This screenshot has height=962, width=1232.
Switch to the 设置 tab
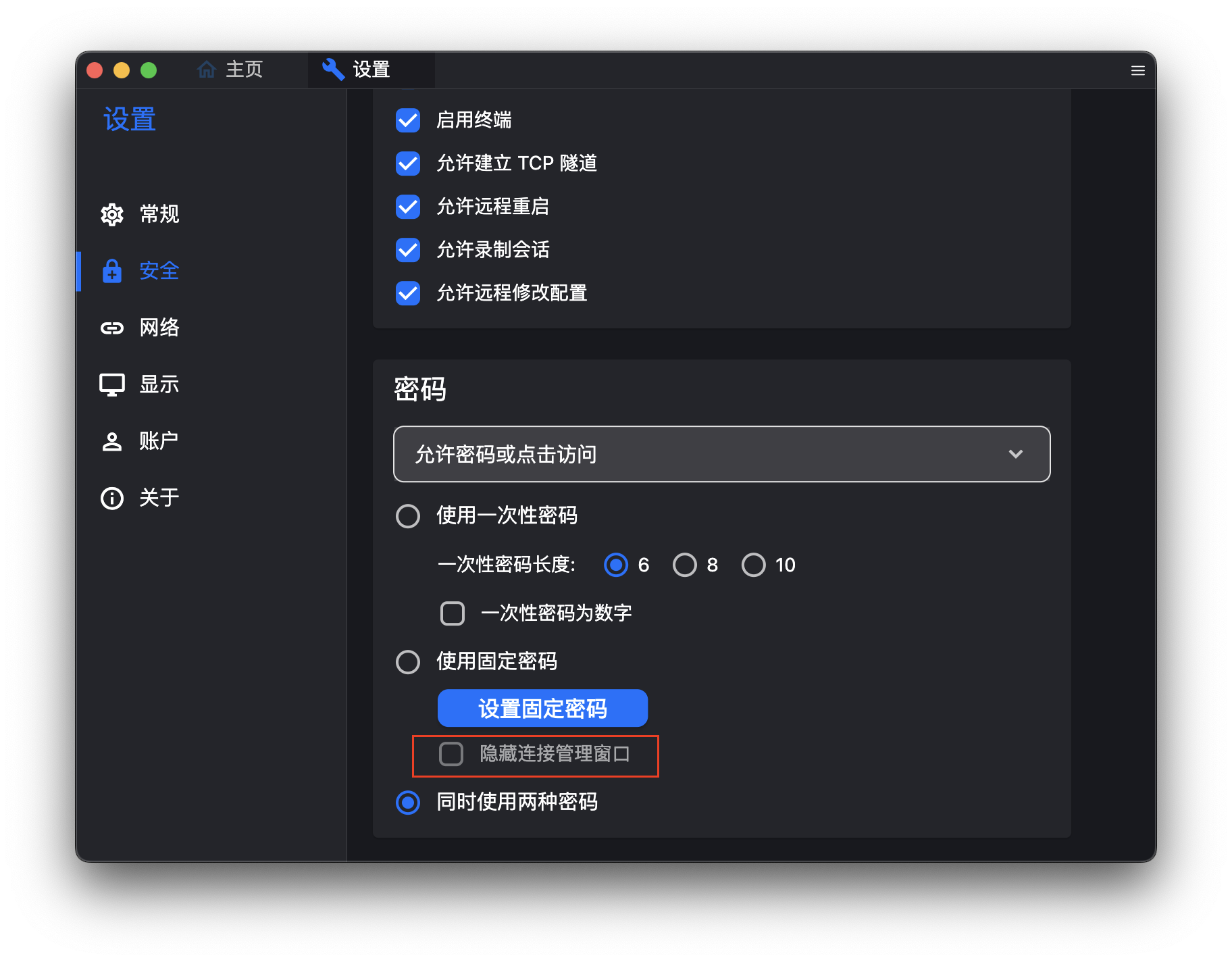(371, 70)
